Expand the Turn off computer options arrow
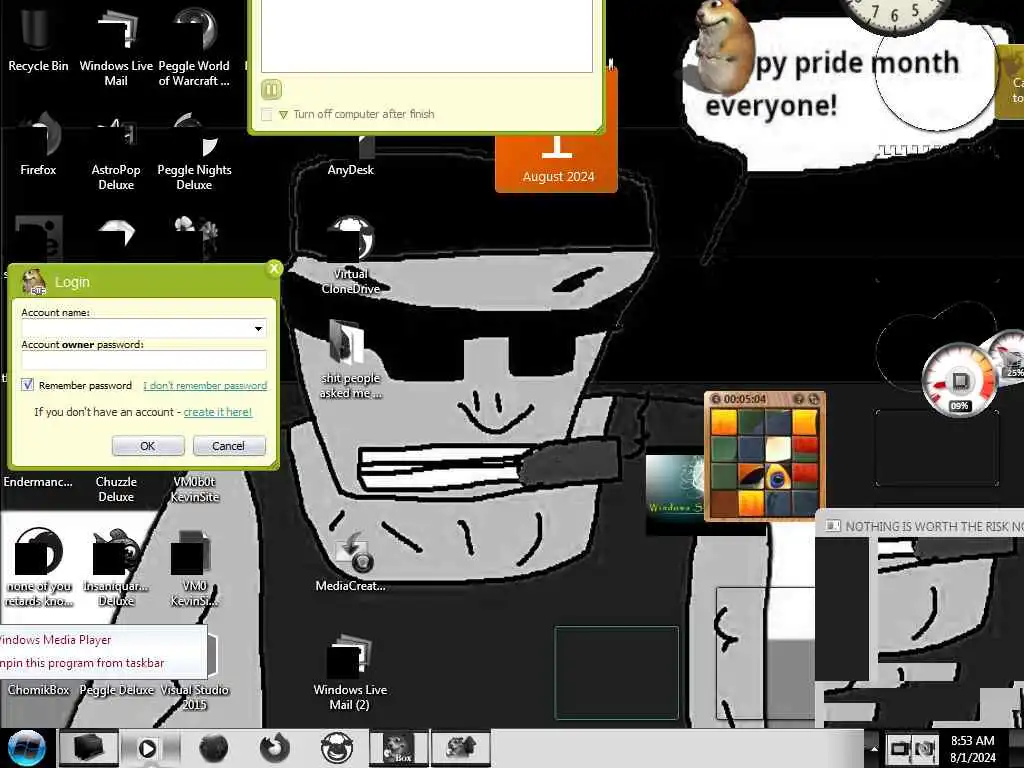1024x768 pixels. pos(283,114)
